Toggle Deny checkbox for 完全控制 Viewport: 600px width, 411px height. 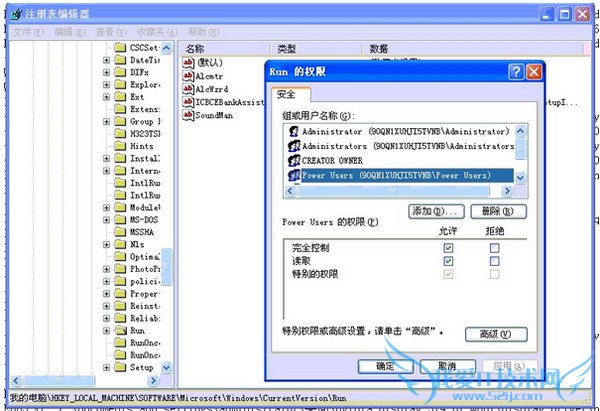pos(494,248)
